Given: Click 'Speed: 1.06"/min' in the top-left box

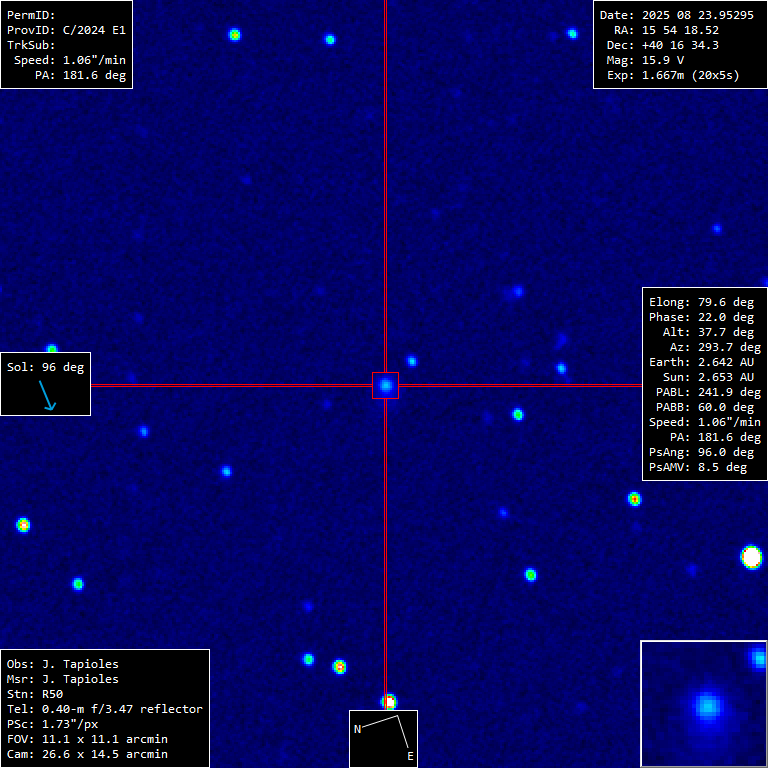Looking at the screenshot, I should [70, 60].
